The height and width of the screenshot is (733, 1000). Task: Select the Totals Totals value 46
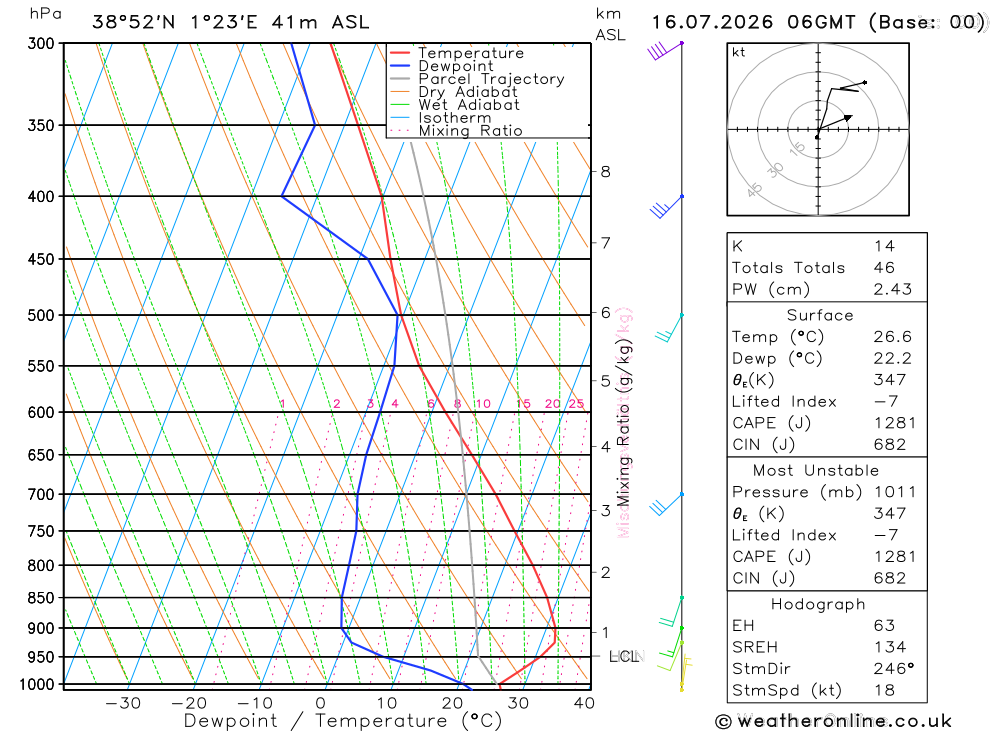(x=885, y=268)
